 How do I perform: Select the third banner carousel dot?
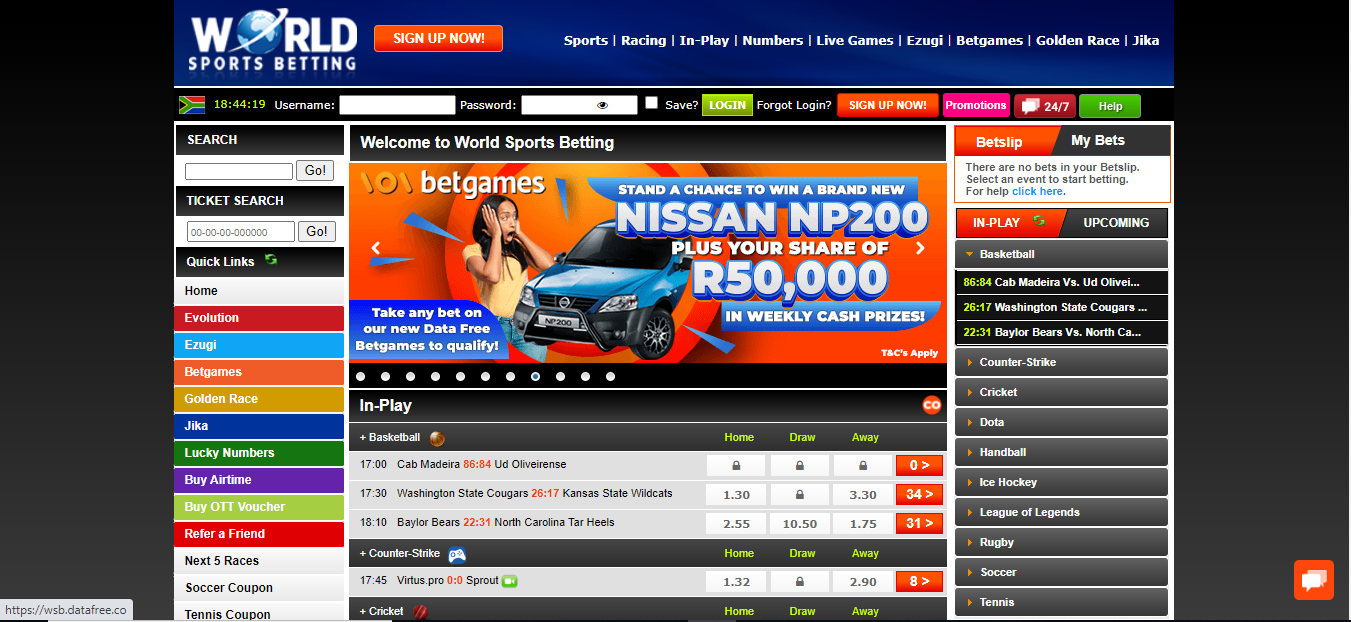pyautogui.click(x=411, y=377)
